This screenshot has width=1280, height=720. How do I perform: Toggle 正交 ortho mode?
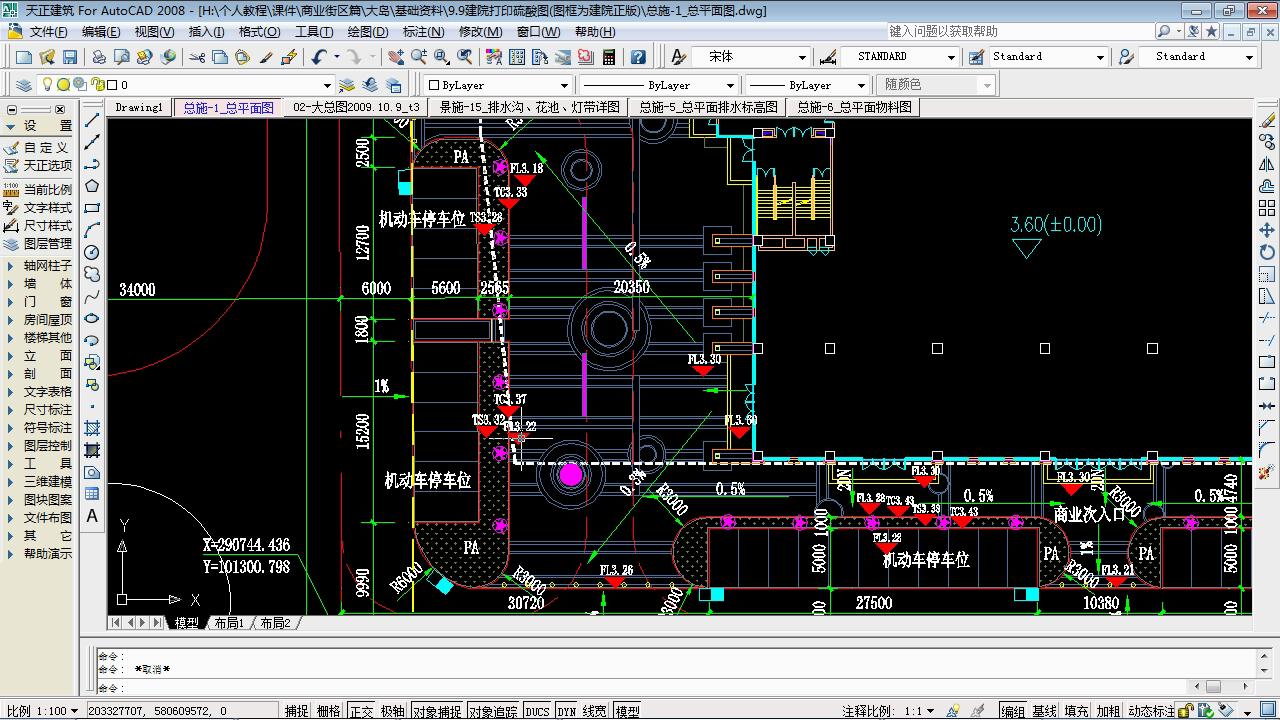361,711
